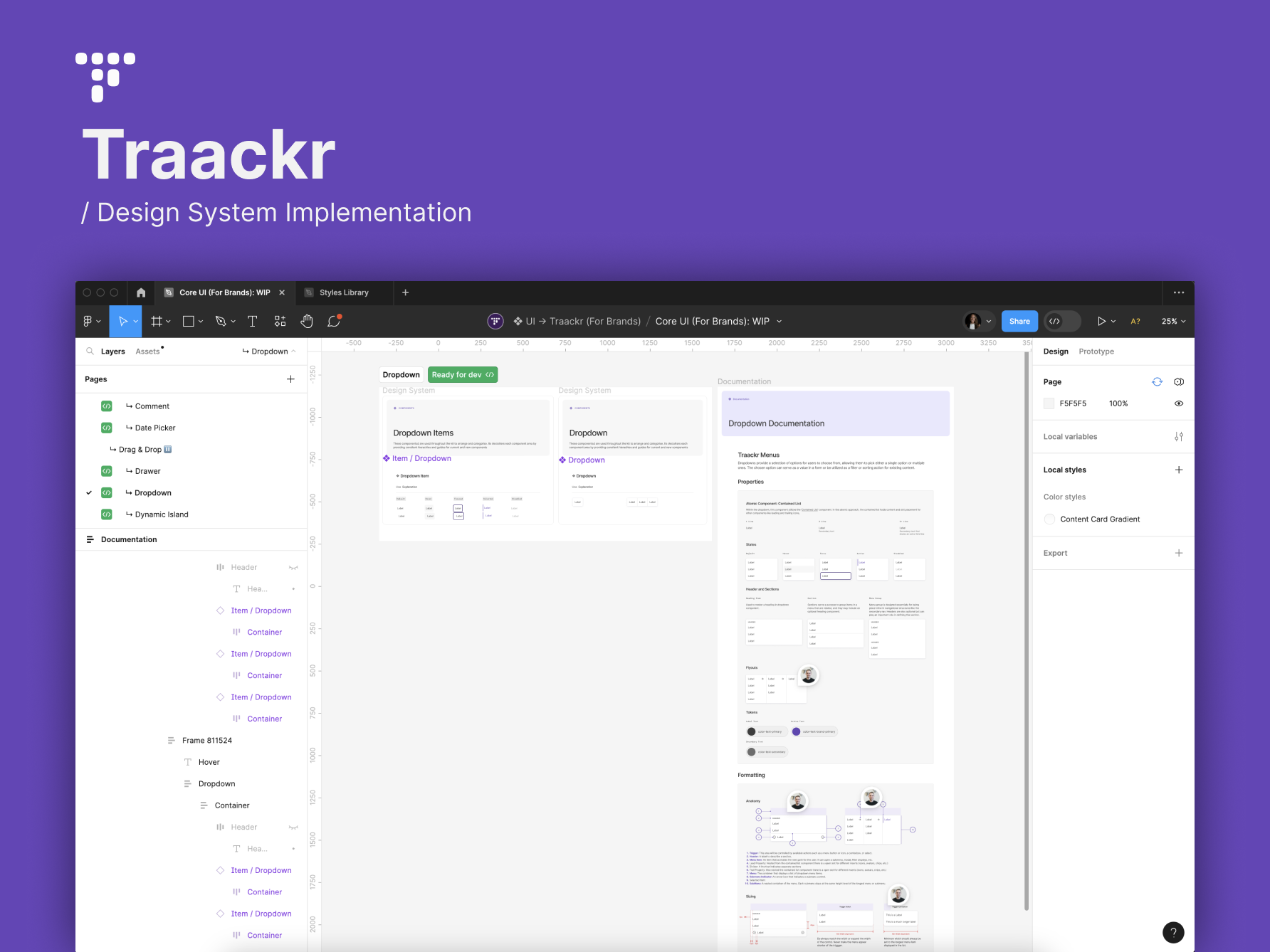Click the user profile avatar
Screen dimensions: 1270x952
click(x=972, y=322)
